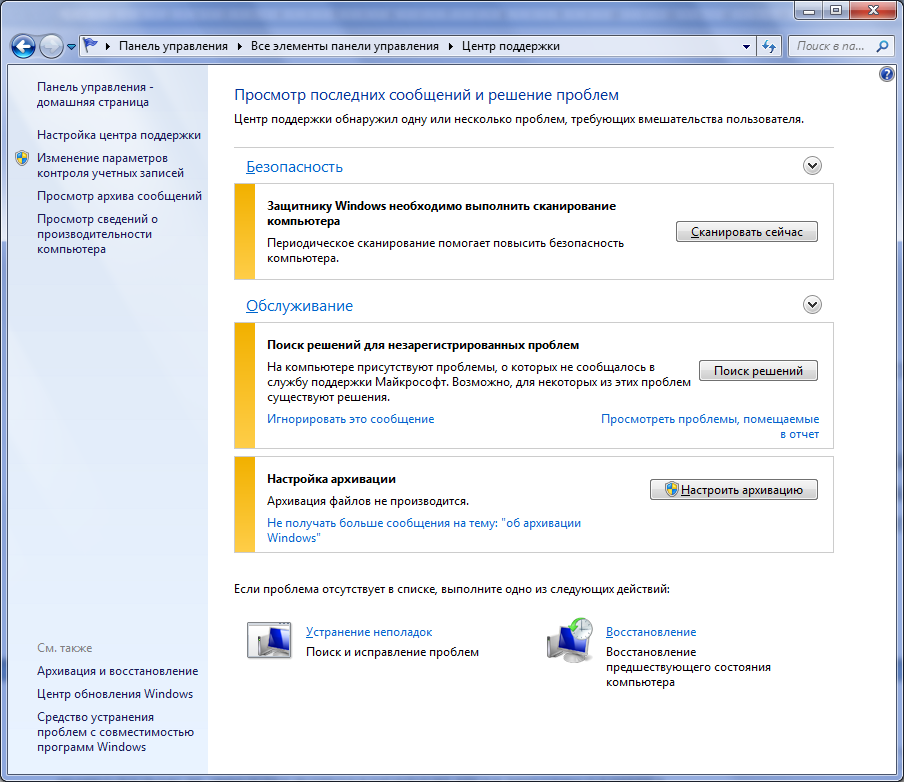
Task: Open Архивация и восстановление link
Action: coord(118,671)
